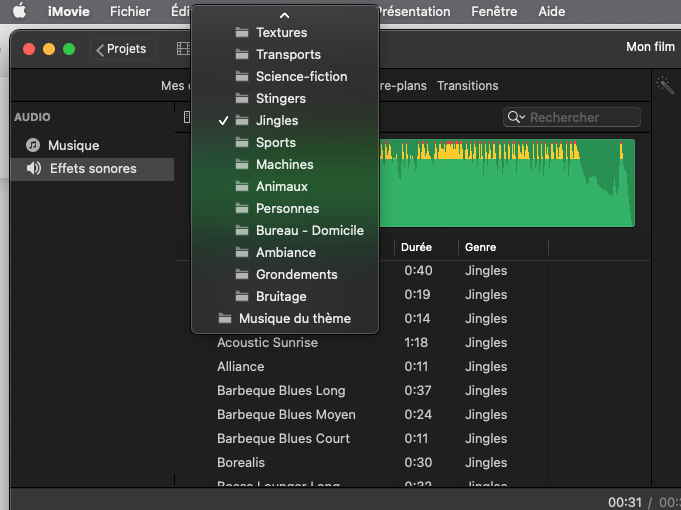Click the Musique note icon in sidebar
The height and width of the screenshot is (510, 681).
33,145
